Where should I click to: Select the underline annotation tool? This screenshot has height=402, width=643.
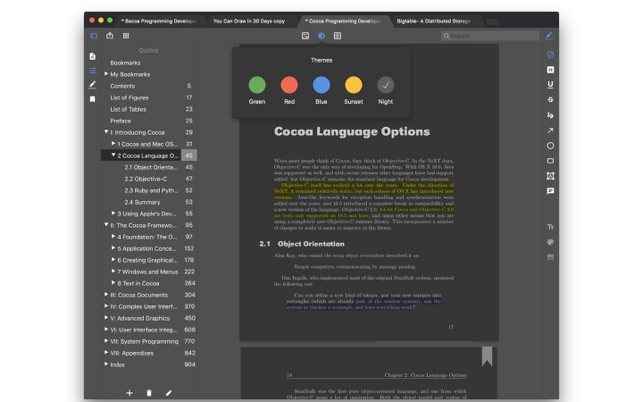point(550,84)
